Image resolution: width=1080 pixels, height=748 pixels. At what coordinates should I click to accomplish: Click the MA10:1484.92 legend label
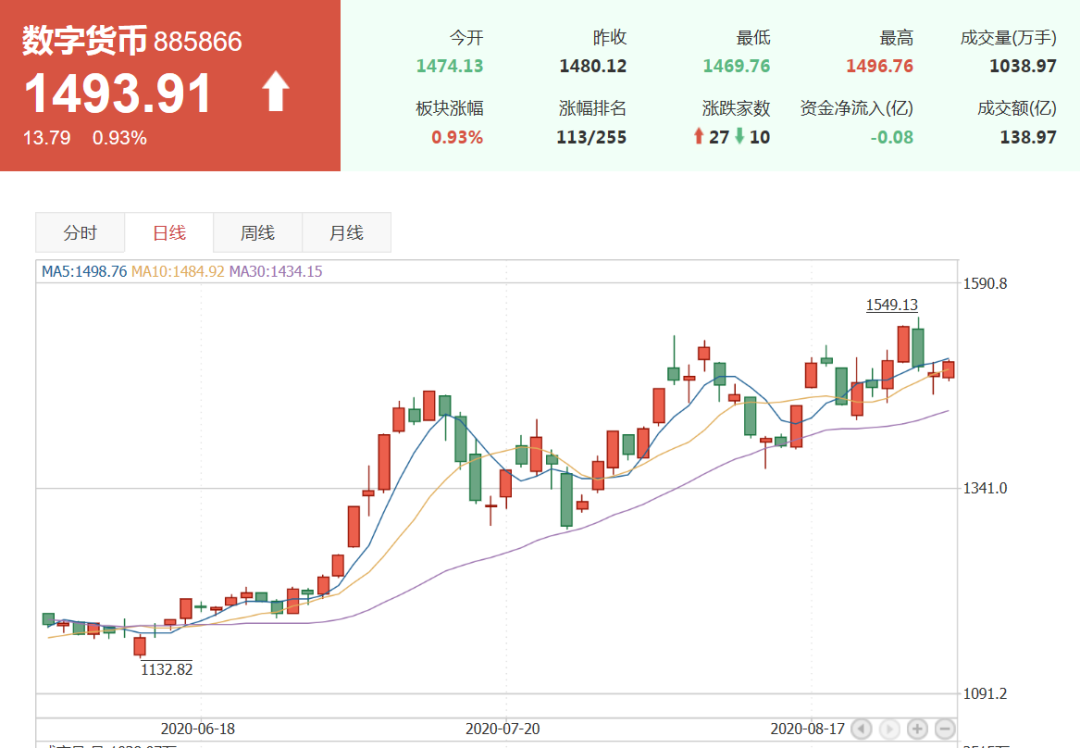tap(178, 271)
